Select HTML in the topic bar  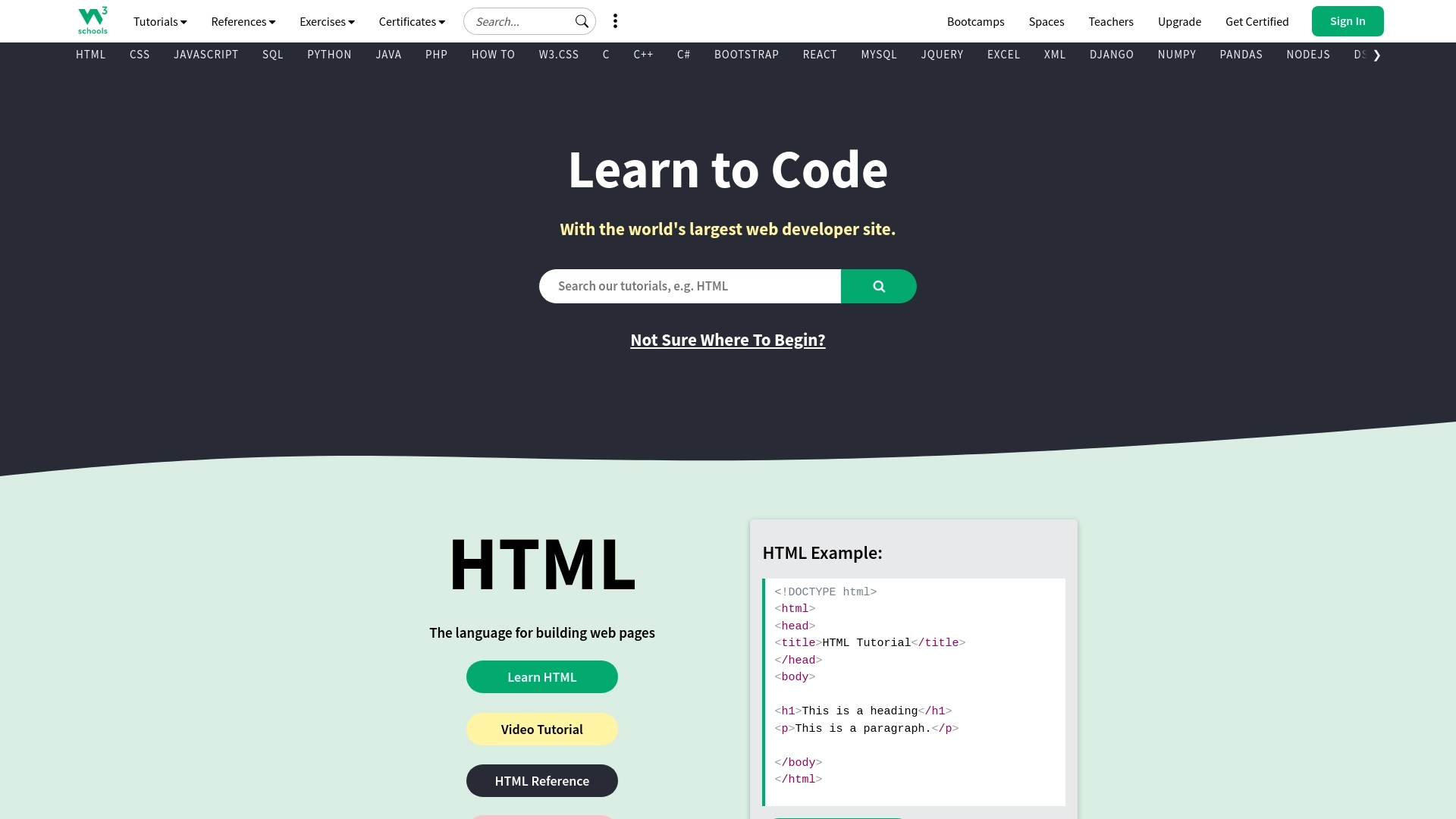[91, 55]
